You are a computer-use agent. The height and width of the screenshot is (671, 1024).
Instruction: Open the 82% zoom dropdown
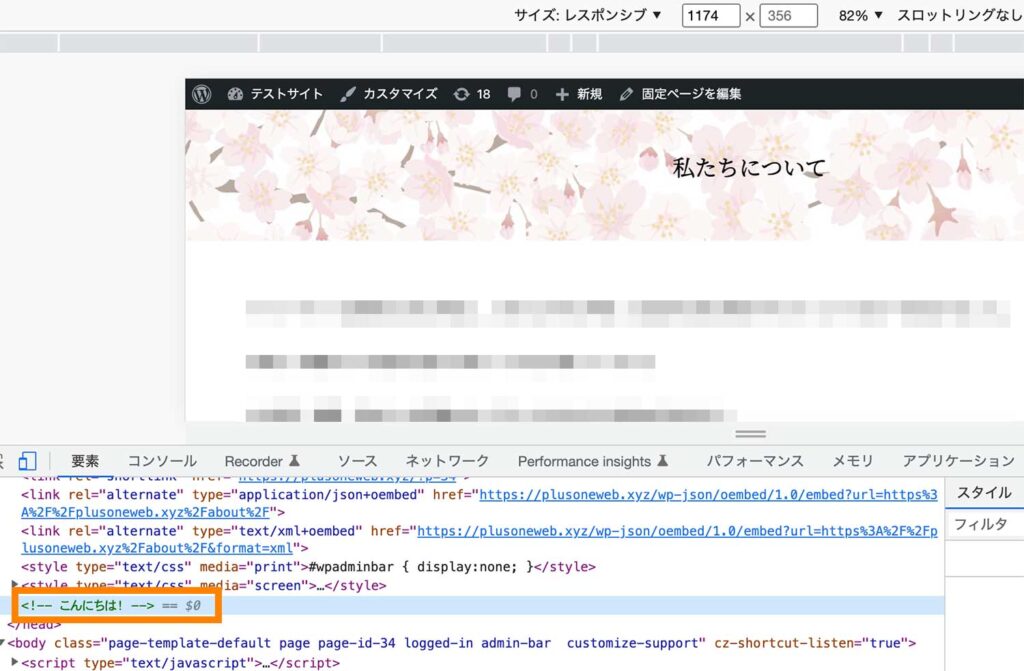click(x=857, y=16)
